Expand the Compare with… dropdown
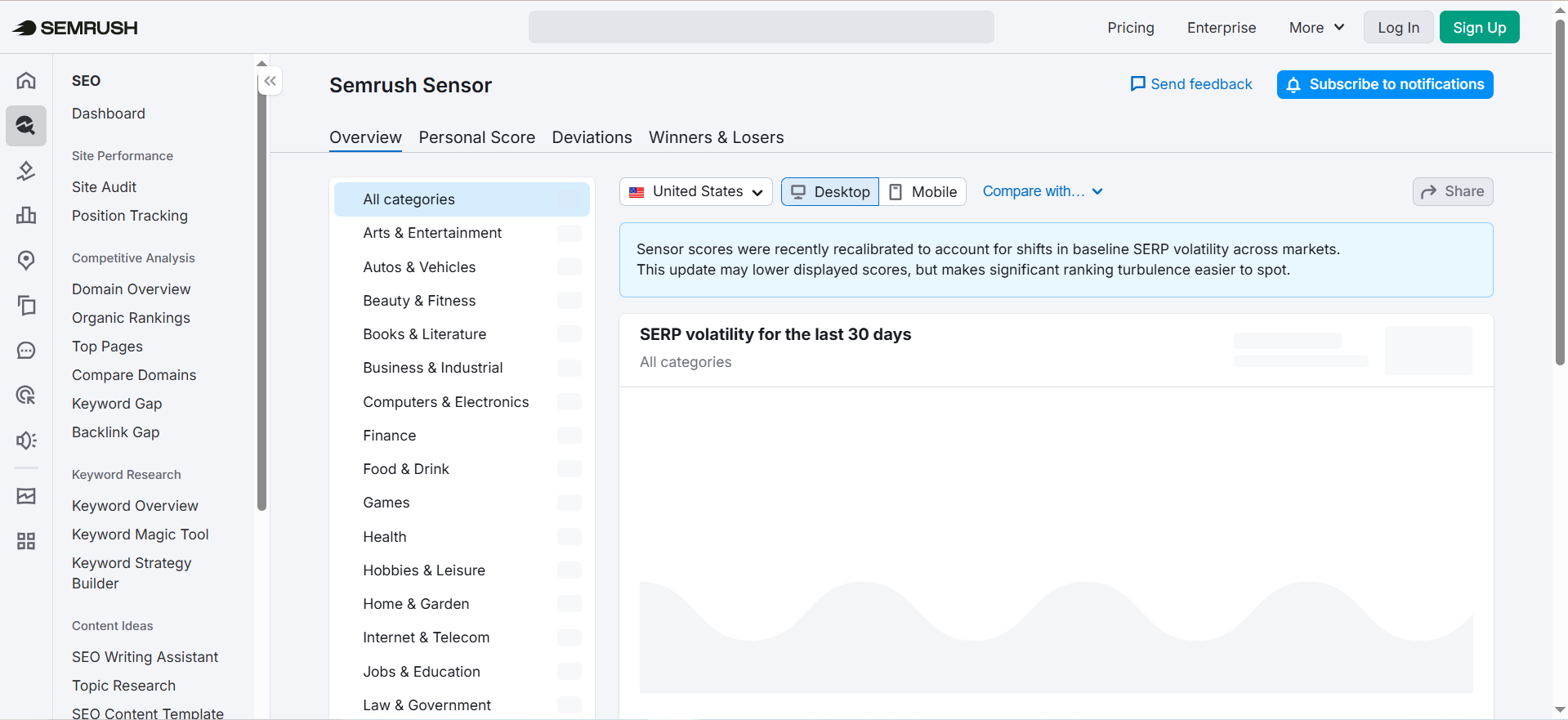Screen dimensions: 1568x720 click(1043, 191)
